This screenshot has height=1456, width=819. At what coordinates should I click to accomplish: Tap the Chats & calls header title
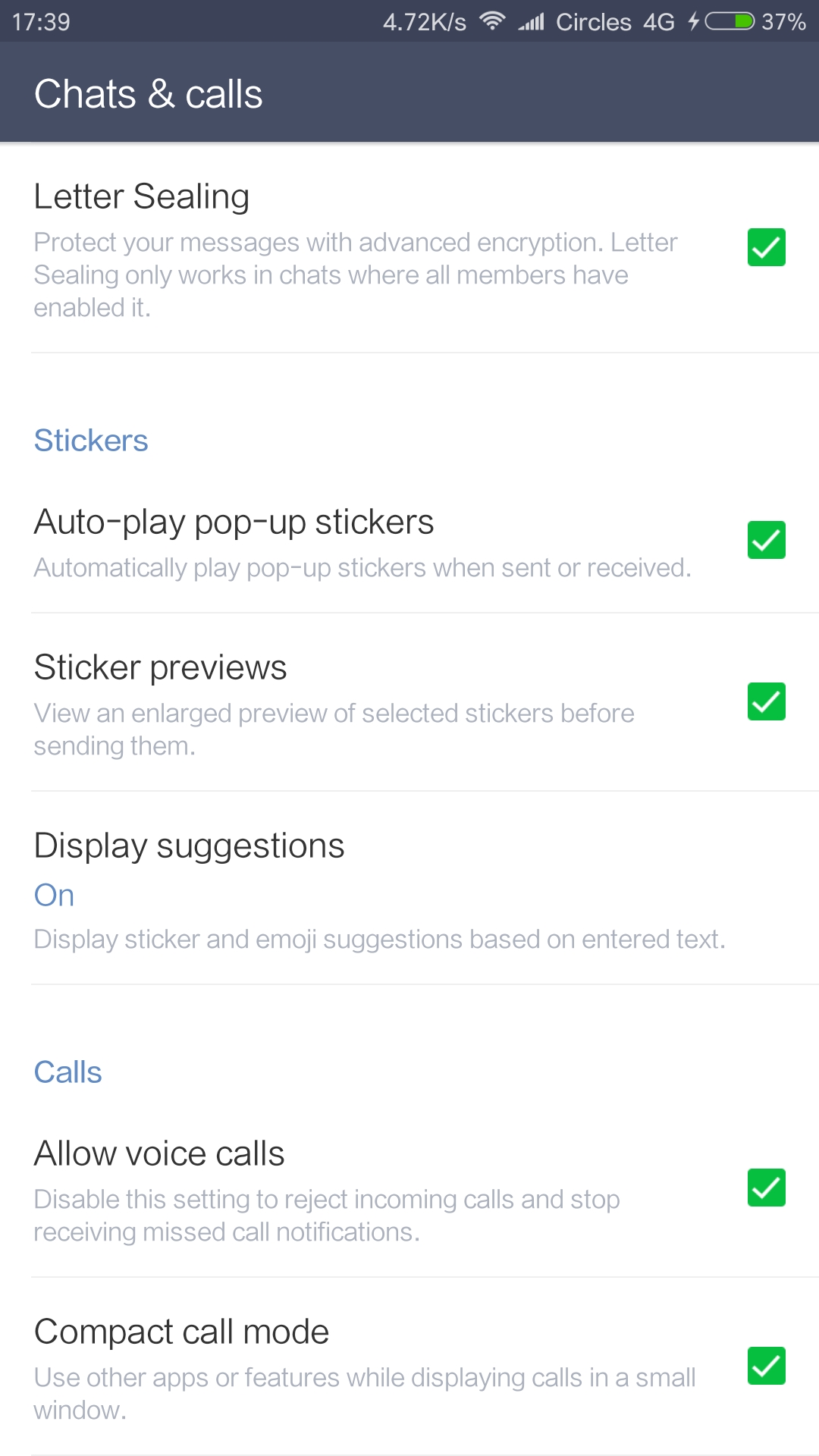pyautogui.click(x=149, y=94)
